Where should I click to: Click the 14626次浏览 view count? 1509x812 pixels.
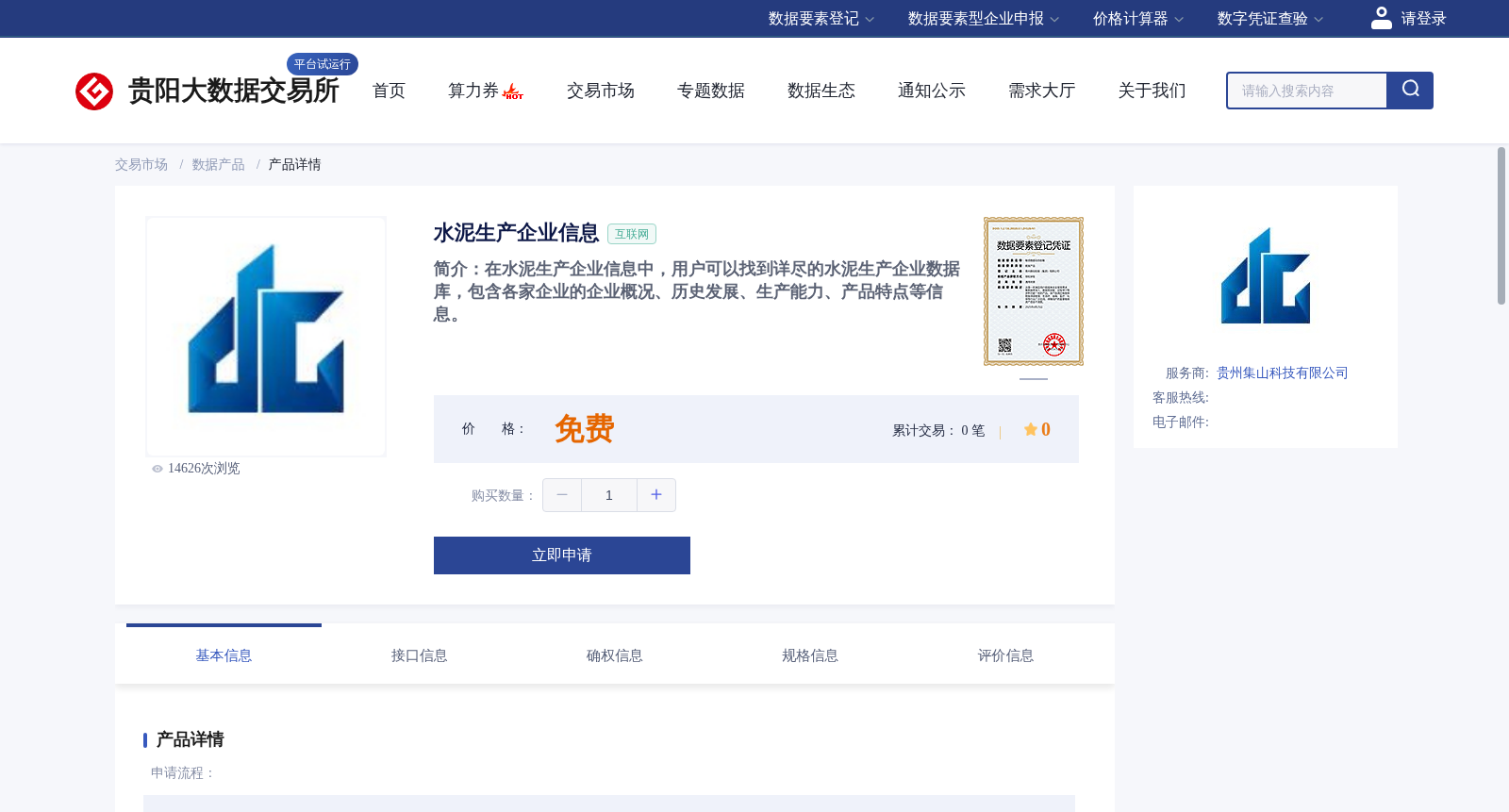coord(204,469)
